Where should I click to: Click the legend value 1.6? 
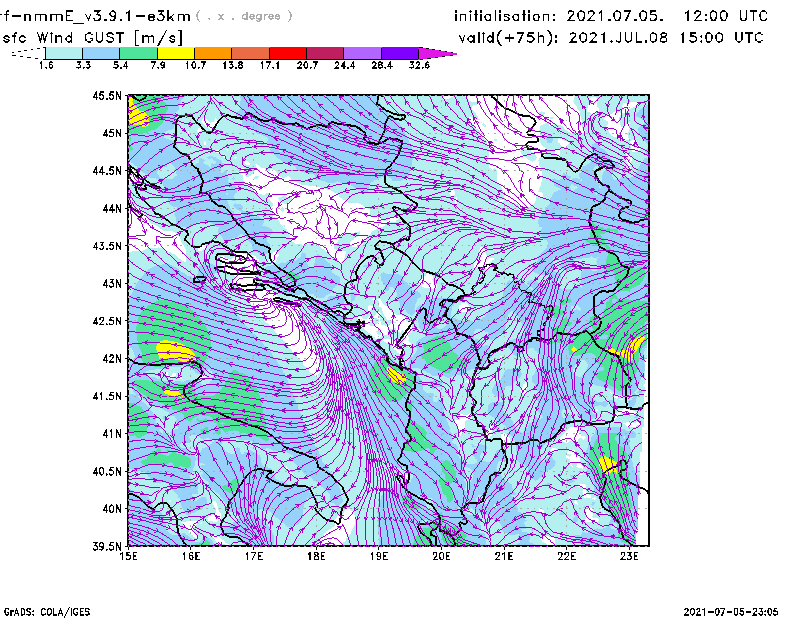46,65
